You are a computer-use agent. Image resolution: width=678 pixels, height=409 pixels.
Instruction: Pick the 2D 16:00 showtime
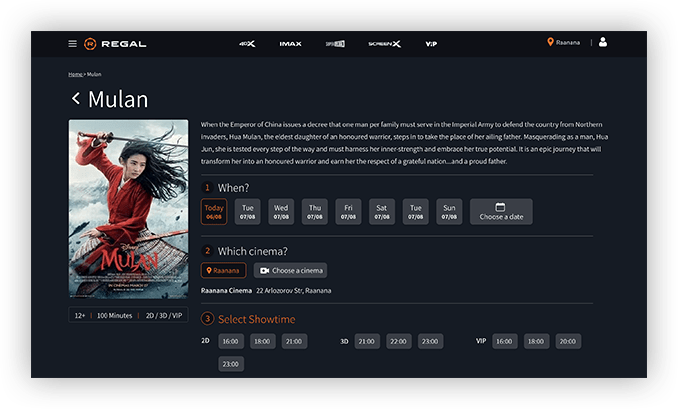pyautogui.click(x=231, y=341)
